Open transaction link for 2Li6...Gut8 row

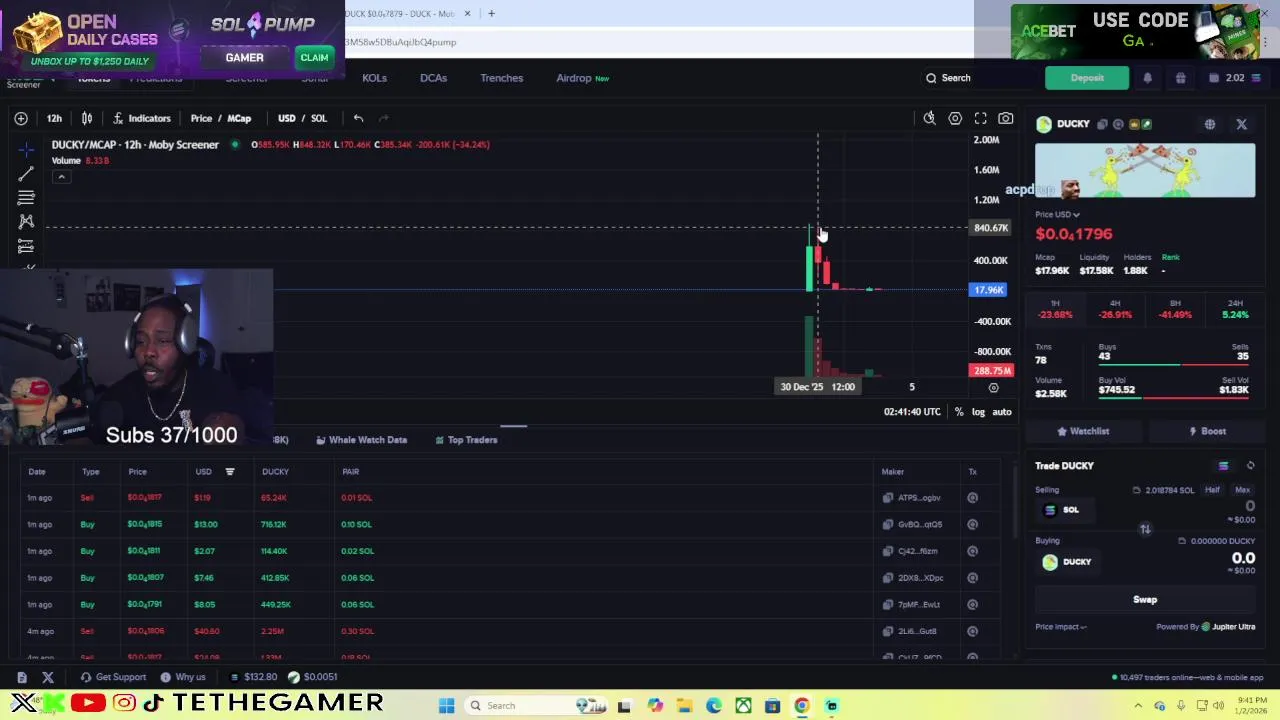coord(972,632)
